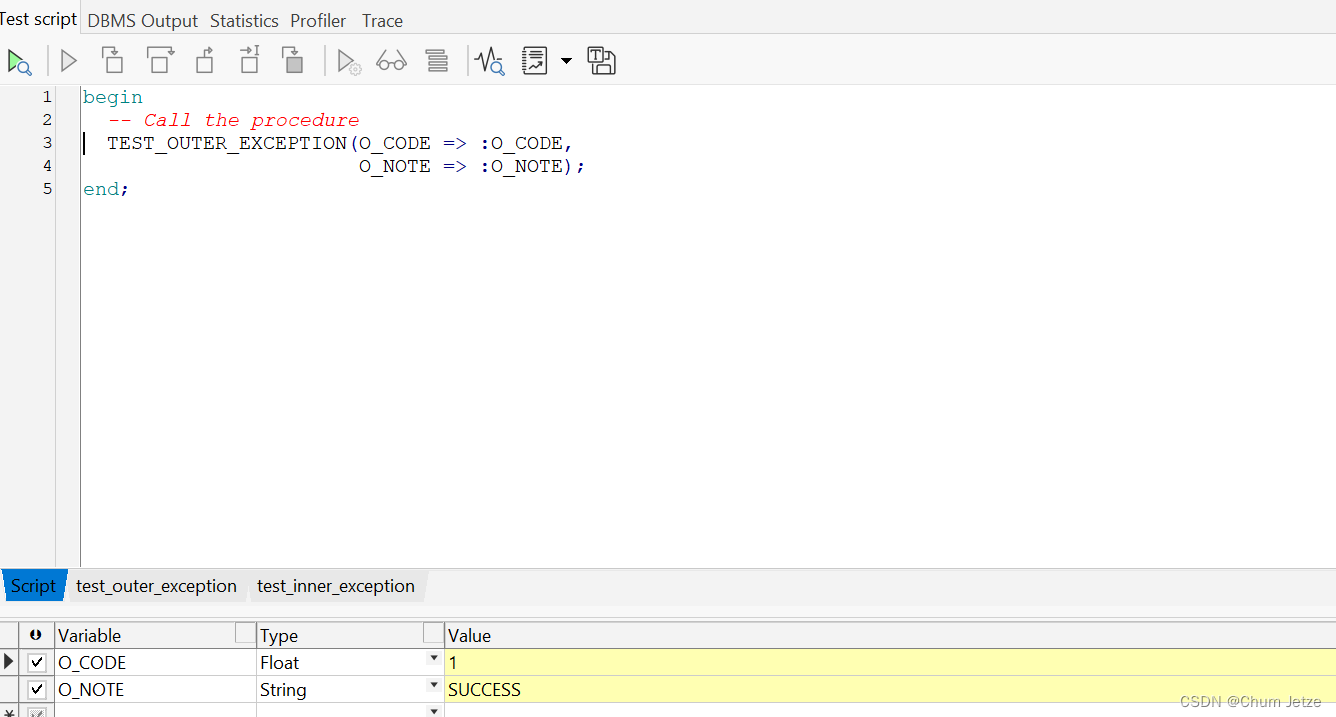This screenshot has width=1336, height=717.
Task: Enable the checkbox on the empty variable row
Action: (36, 711)
